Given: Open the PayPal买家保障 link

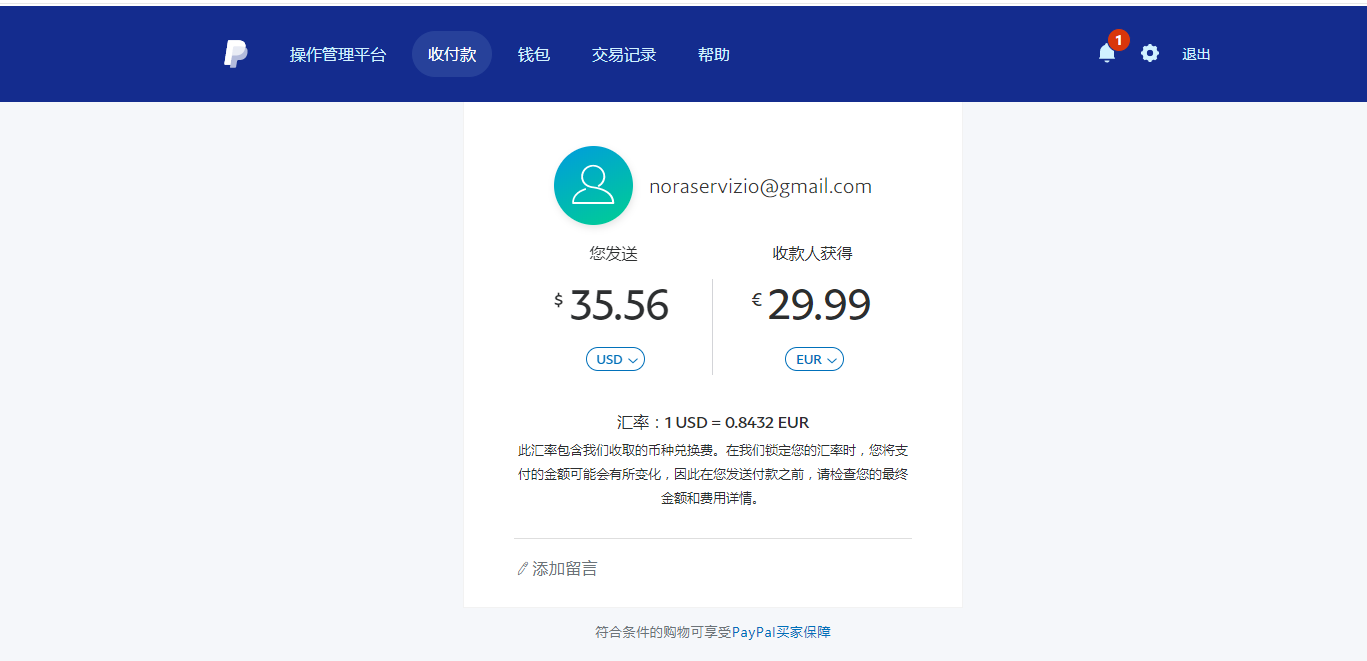Looking at the screenshot, I should pyautogui.click(x=781, y=632).
